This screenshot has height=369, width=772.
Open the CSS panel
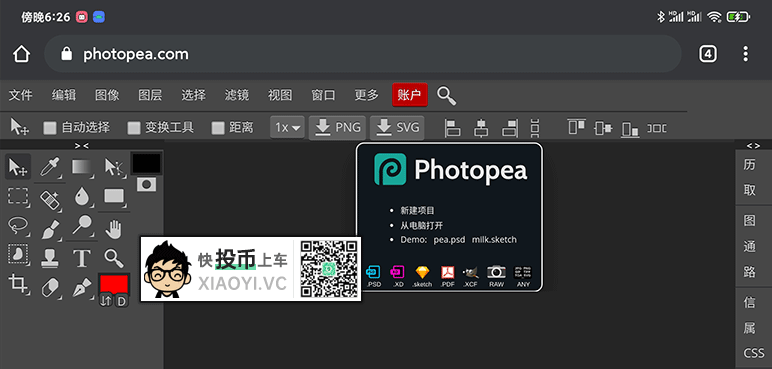(x=754, y=353)
